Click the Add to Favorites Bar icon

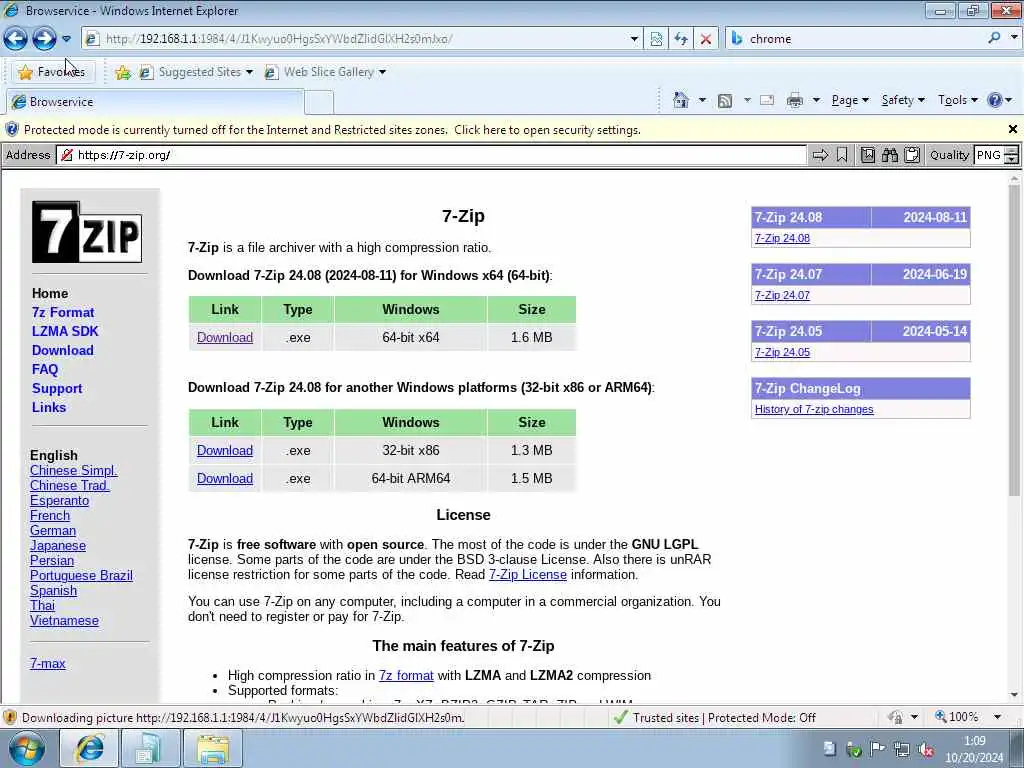click(x=122, y=72)
